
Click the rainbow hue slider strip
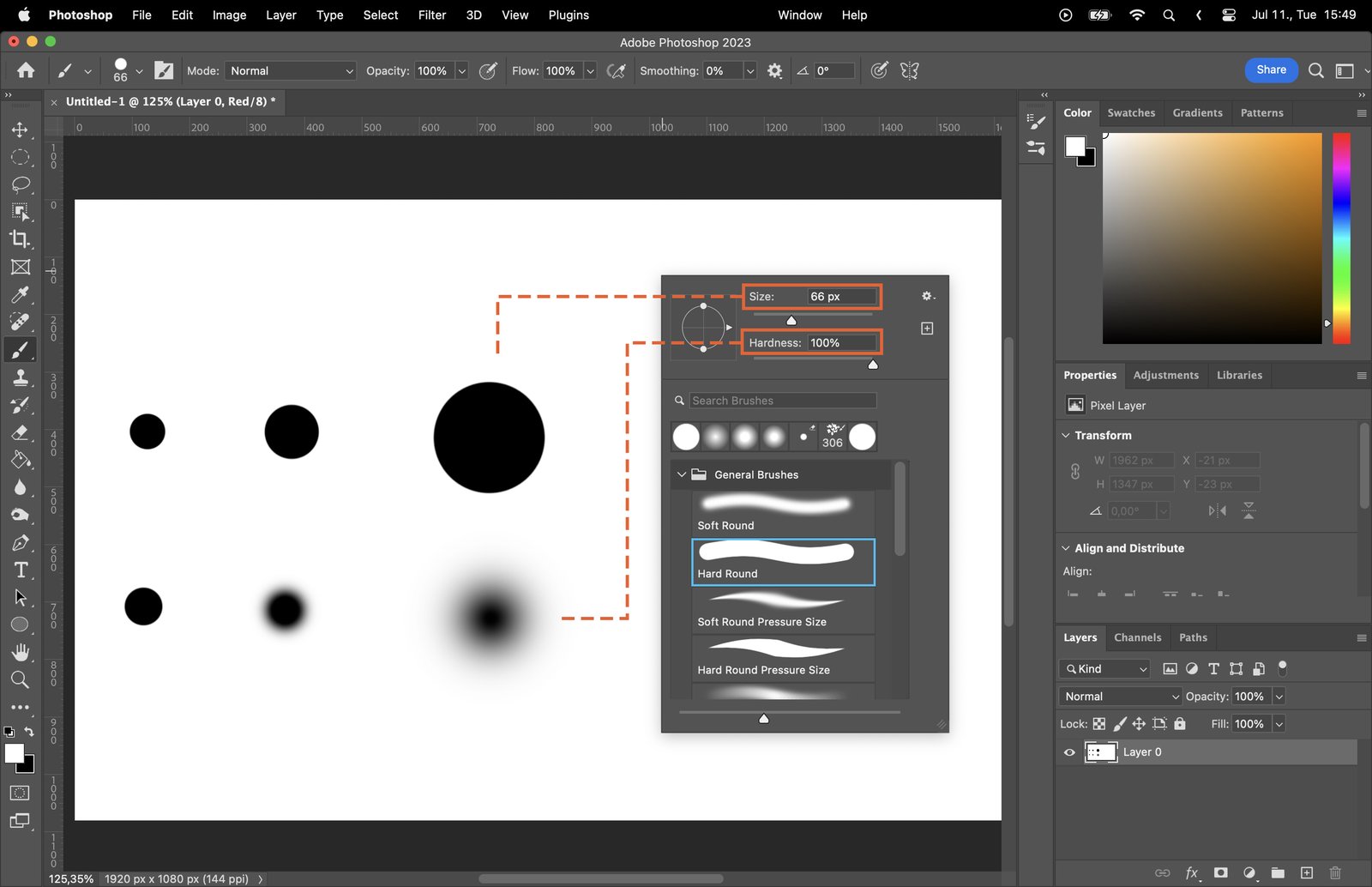[1341, 238]
